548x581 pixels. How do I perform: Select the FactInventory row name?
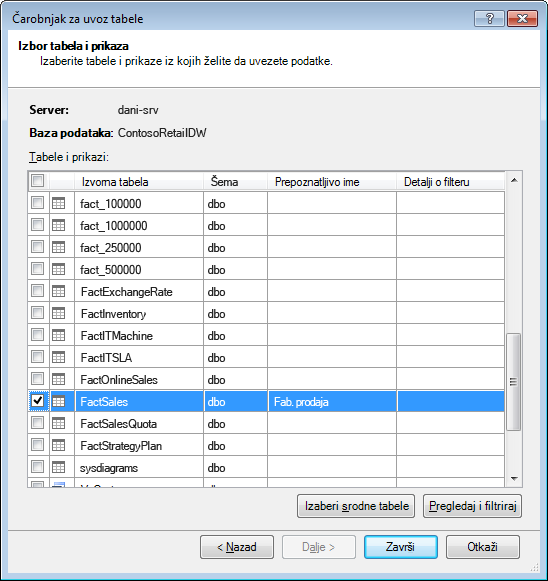113,314
